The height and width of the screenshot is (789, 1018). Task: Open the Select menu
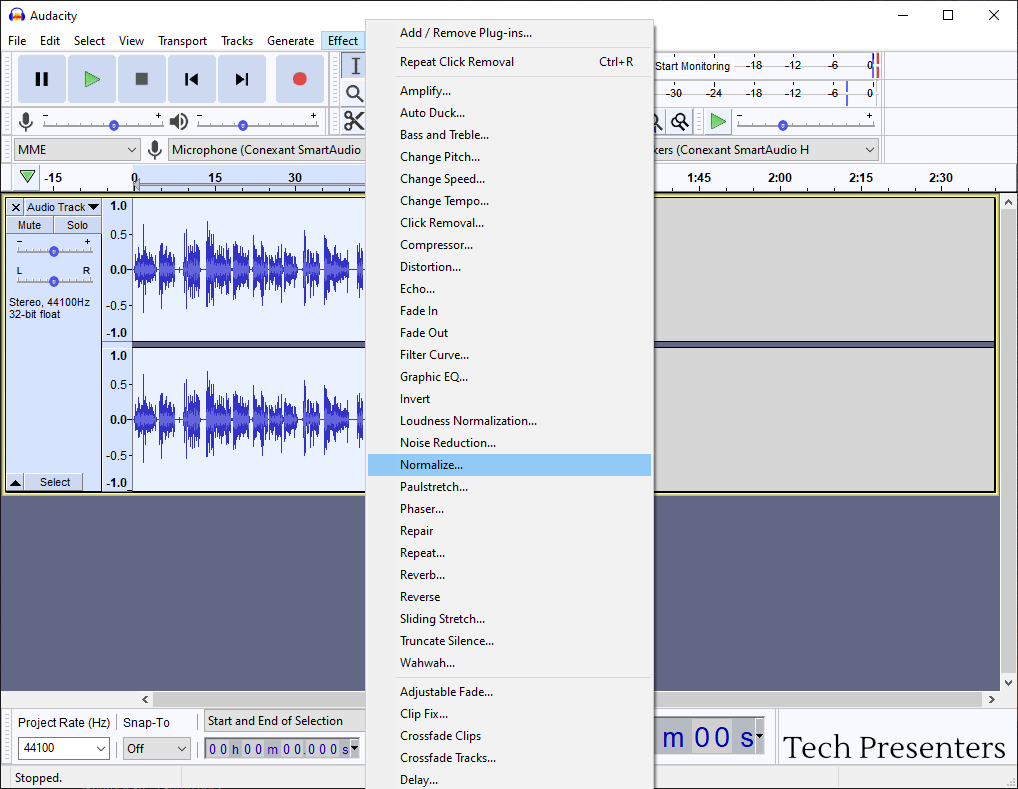point(90,41)
